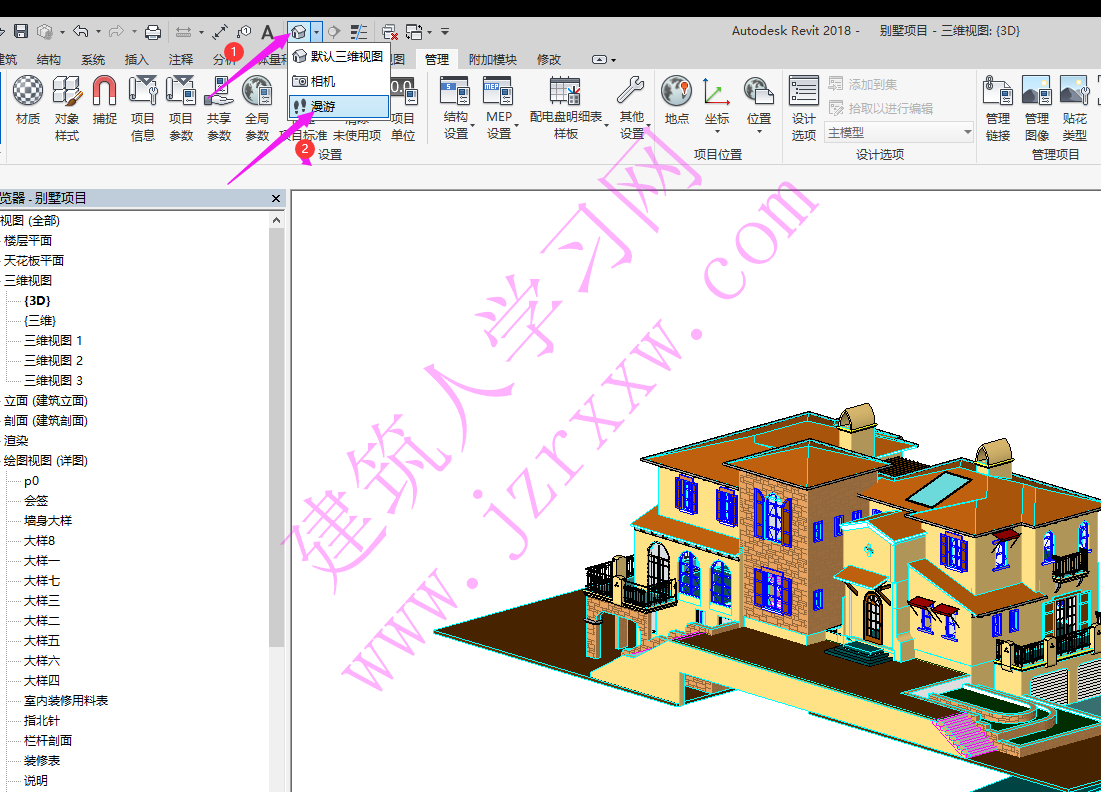The image size is (1101, 792).
Task: Open the 位置 (Position) tool
Action: [x=758, y=104]
